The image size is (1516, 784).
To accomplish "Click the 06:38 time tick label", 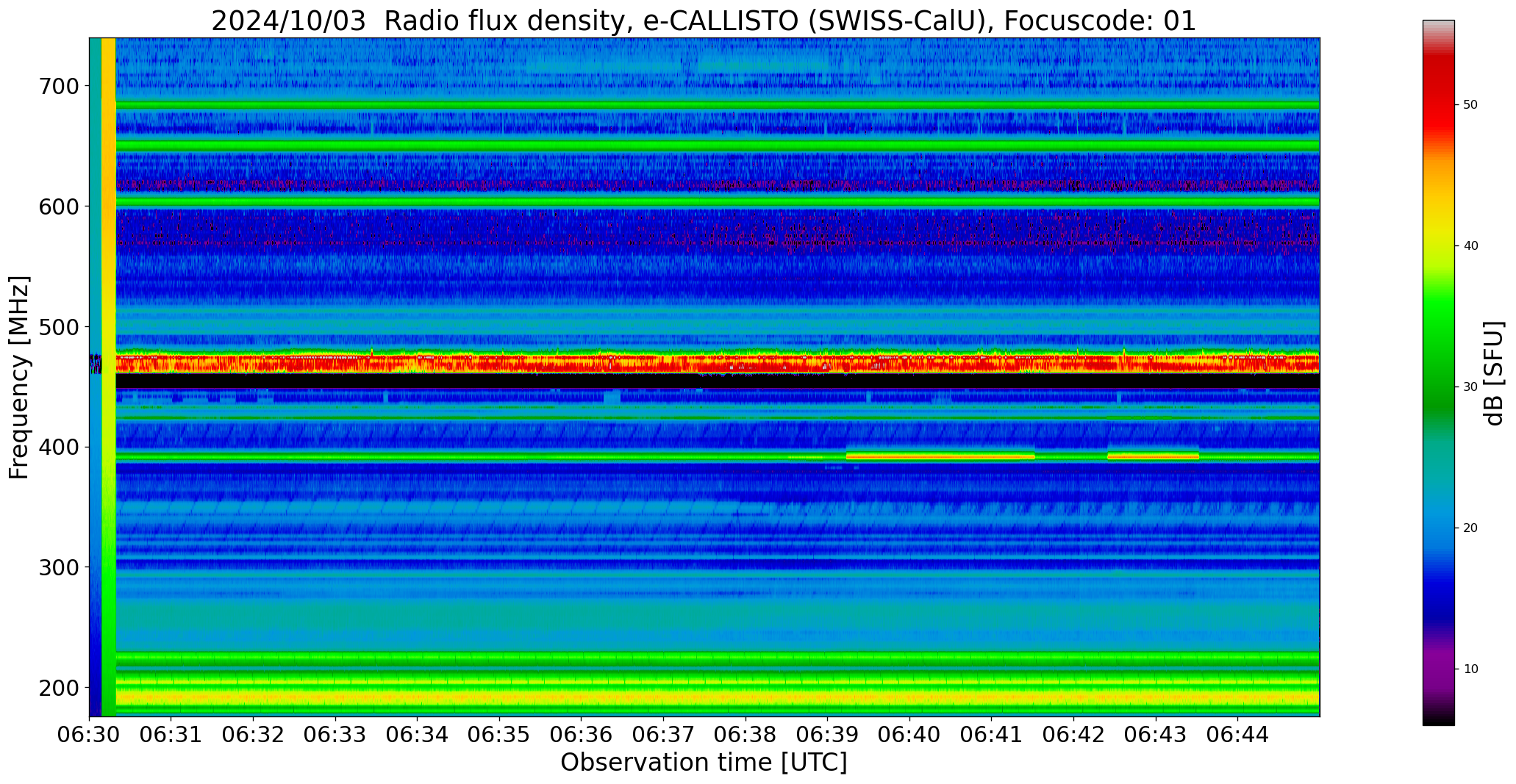I will tap(746, 734).
